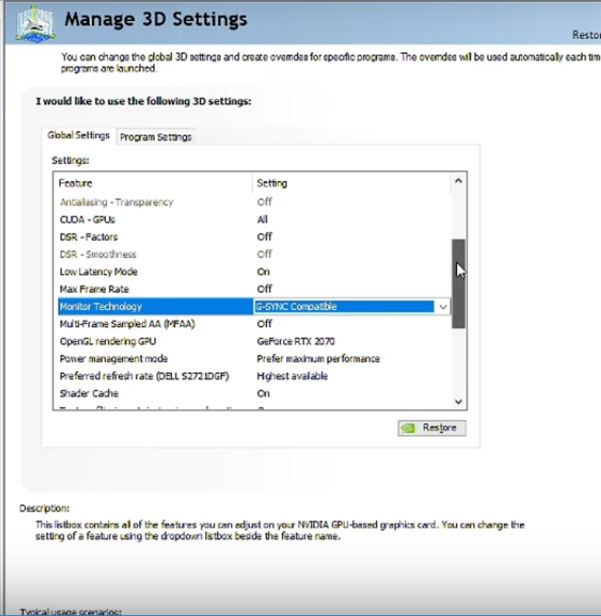Click the scrollbar down arrow in settings list
This screenshot has width=601, height=616.
(458, 402)
